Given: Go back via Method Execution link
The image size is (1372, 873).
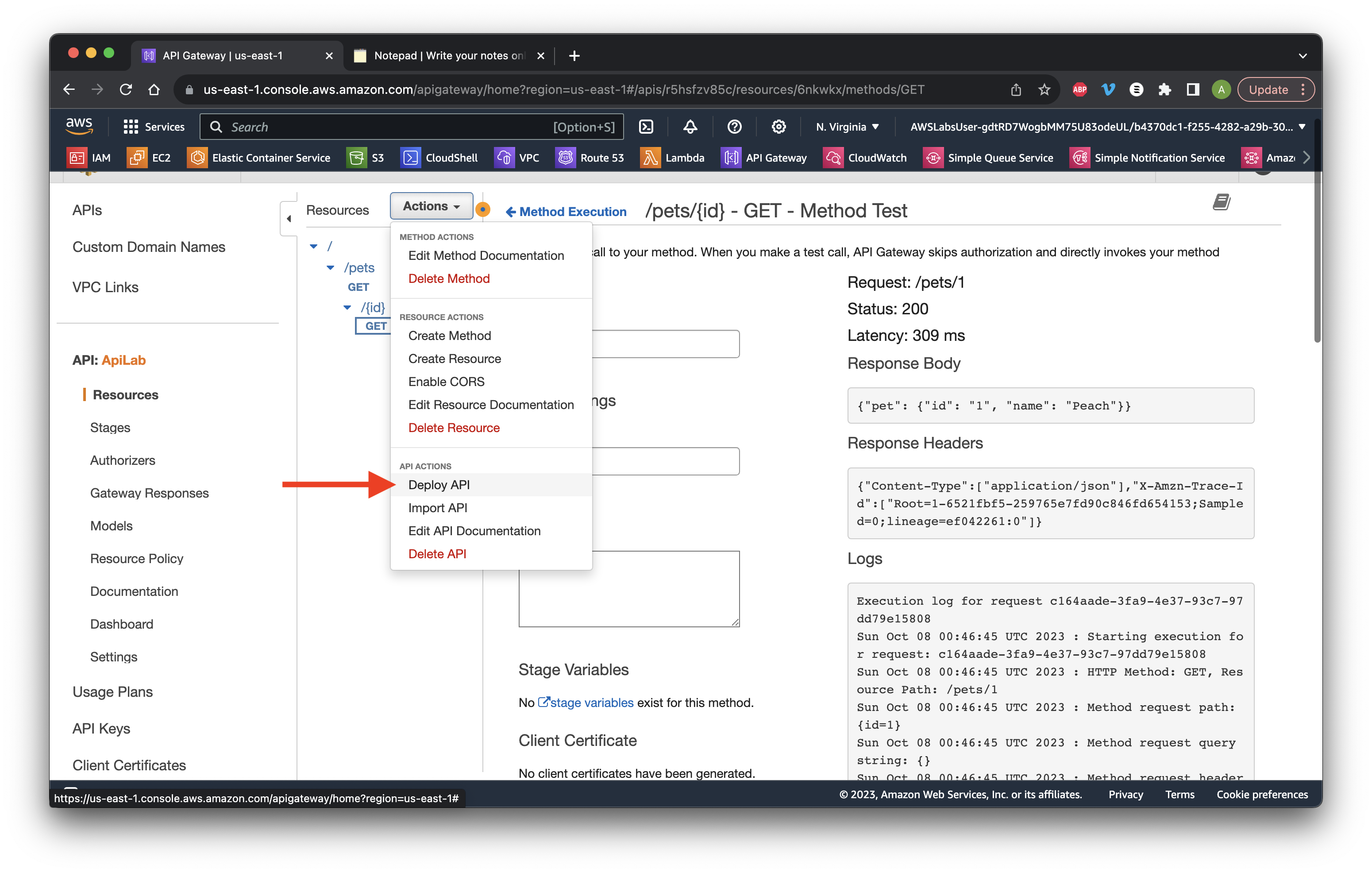Looking at the screenshot, I should point(566,212).
